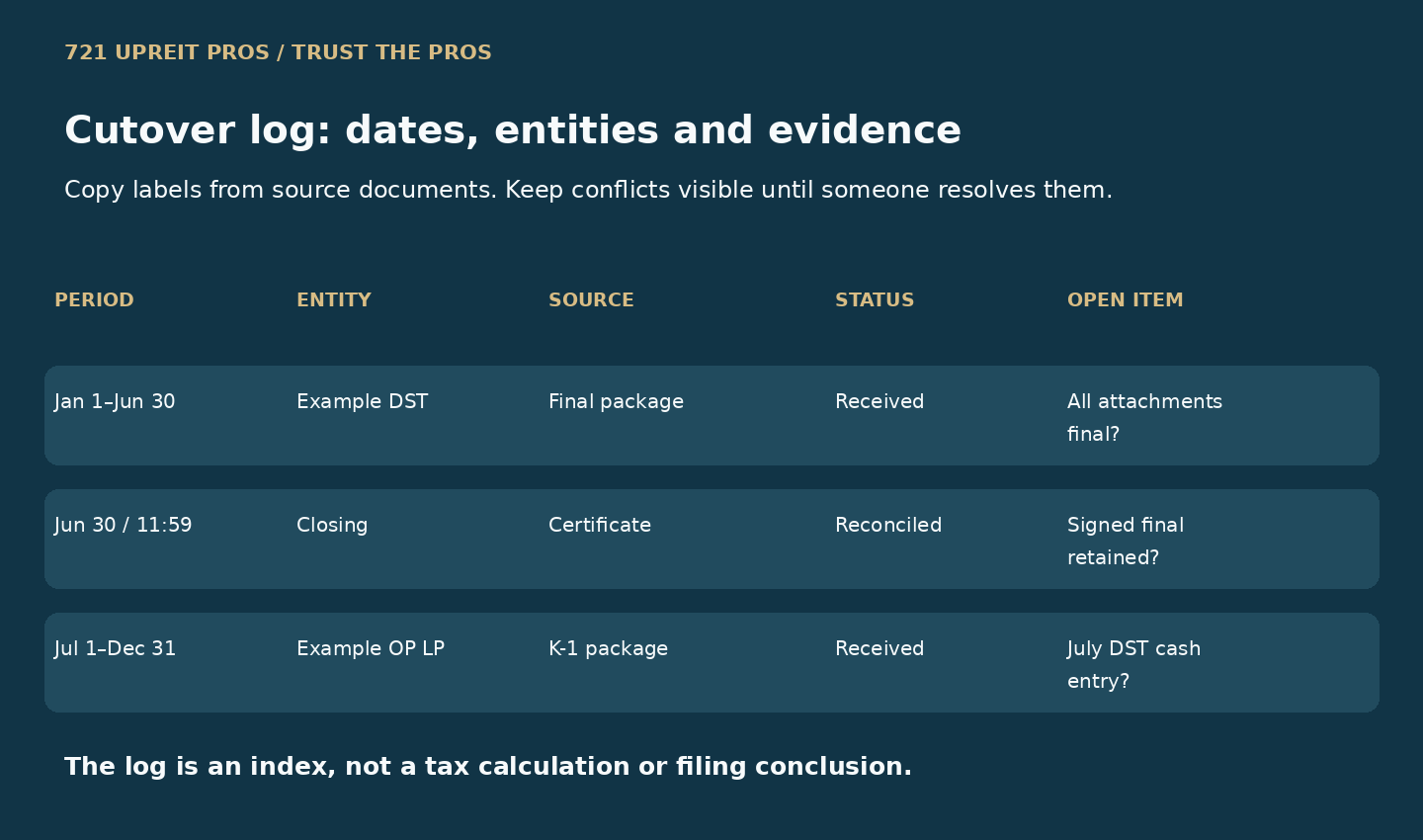Select the "Closing" entity cell
The height and width of the screenshot is (840, 1423).
coord(332,526)
